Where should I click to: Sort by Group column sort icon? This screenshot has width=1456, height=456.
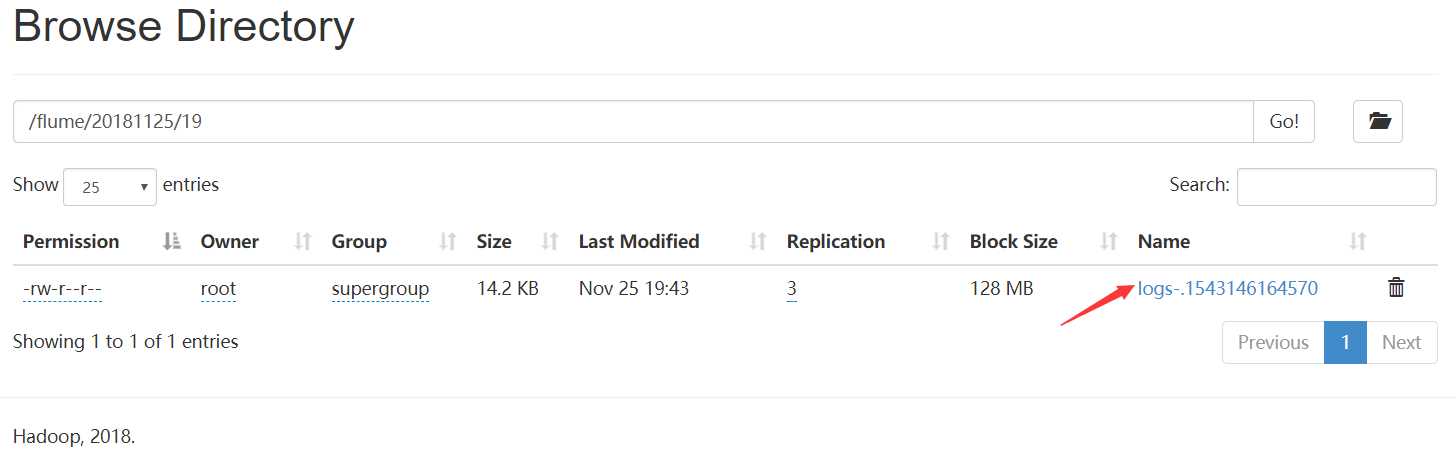(448, 241)
